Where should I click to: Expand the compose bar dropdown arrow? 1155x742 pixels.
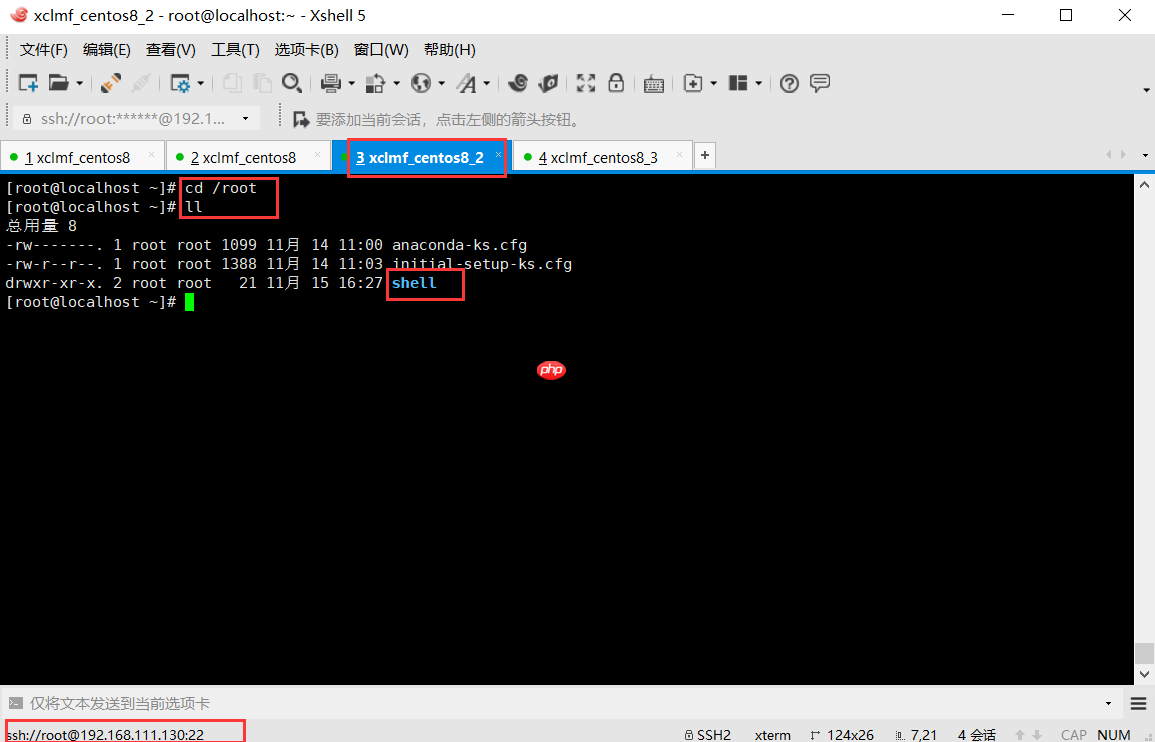click(x=1109, y=704)
